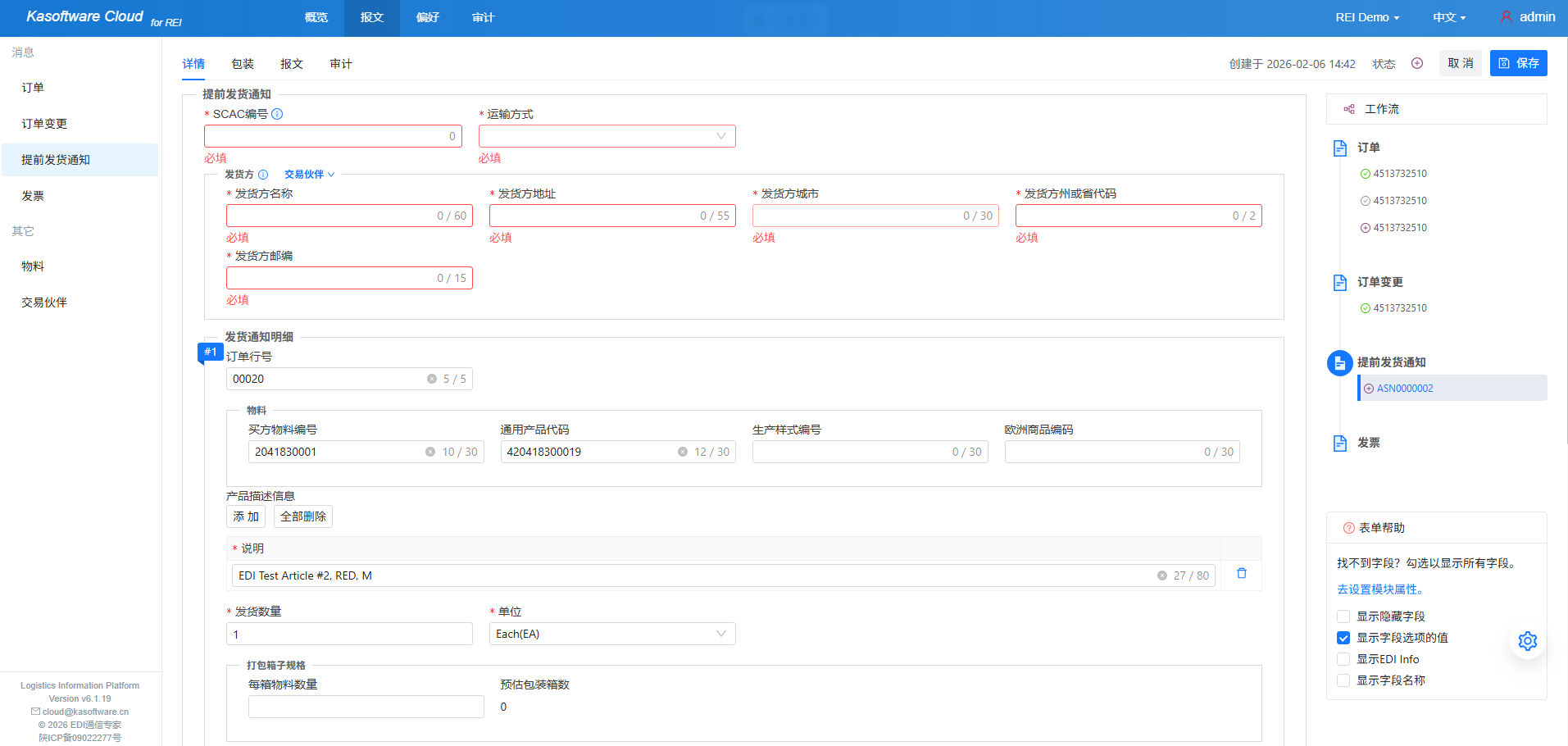Open the REI Demo account dropdown
Image resolution: width=1568 pixels, height=746 pixels.
[1367, 17]
